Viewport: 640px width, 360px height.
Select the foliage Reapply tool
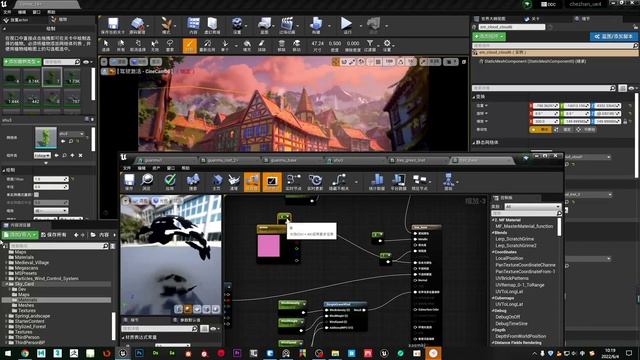click(x=207, y=45)
